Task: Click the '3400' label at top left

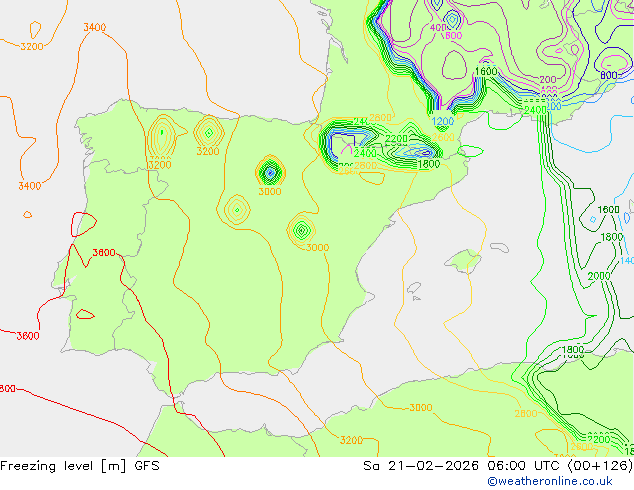Action: point(95,27)
